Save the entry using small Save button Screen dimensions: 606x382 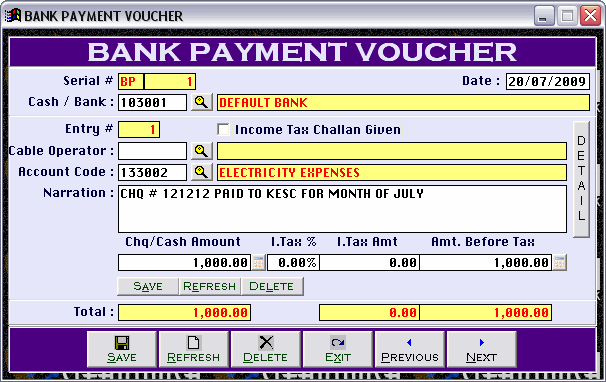click(148, 286)
